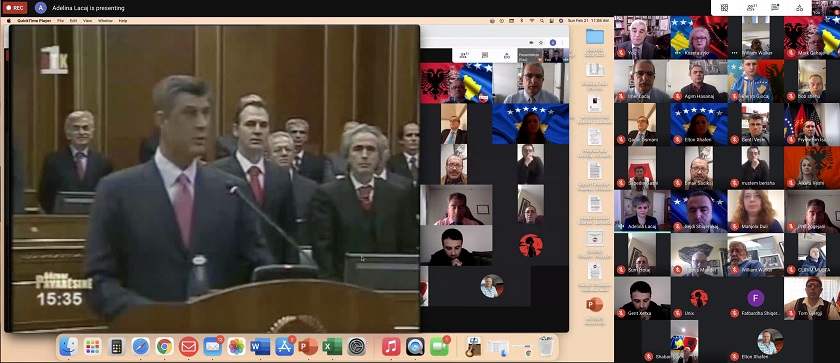This screenshot has width=840, height=363.
Task: Select Agim Hasanaj's video tile
Action: click(x=699, y=81)
